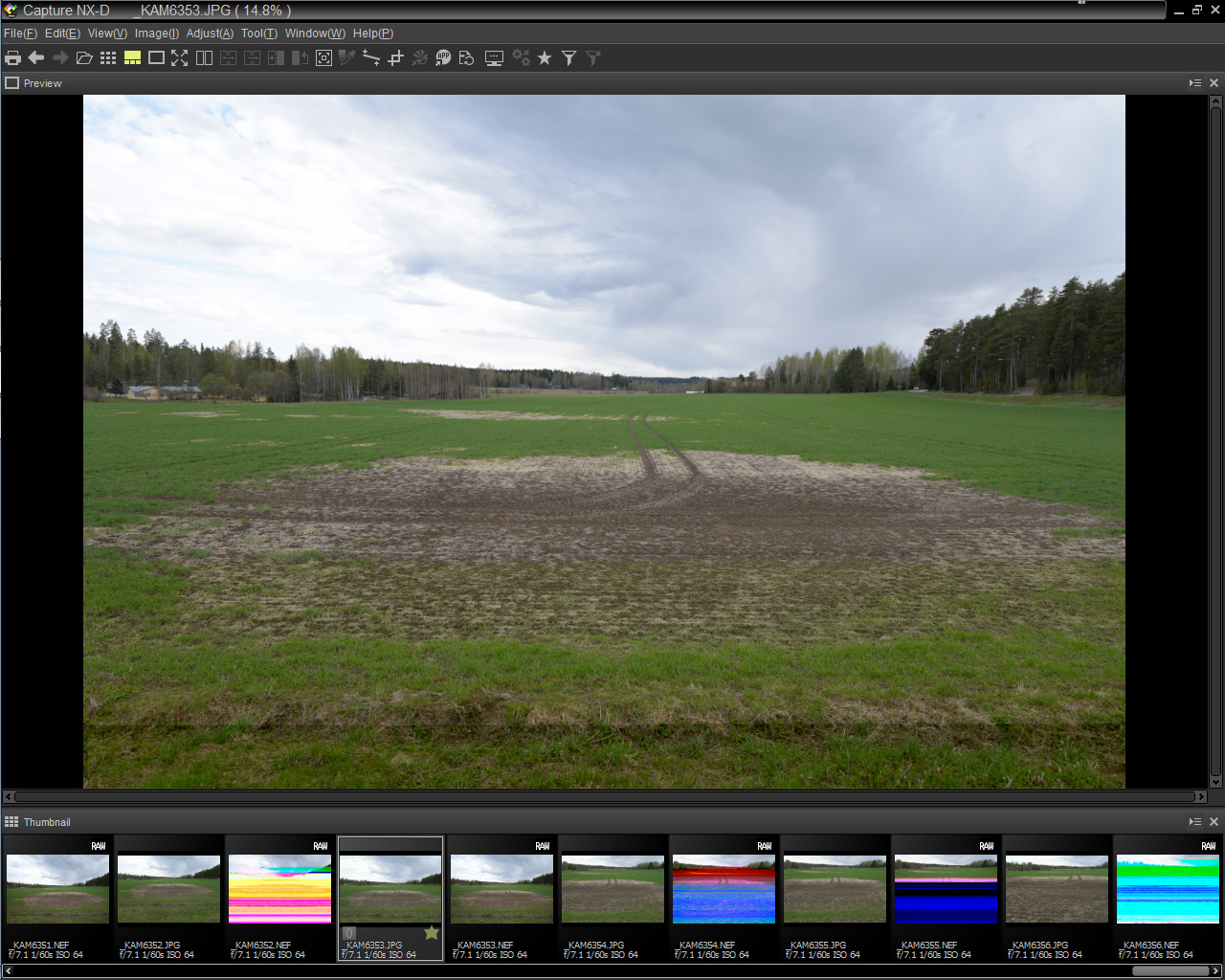Minimize the Capture NX-D window
Viewport: 1225px width, 980px height.
click(1179, 11)
